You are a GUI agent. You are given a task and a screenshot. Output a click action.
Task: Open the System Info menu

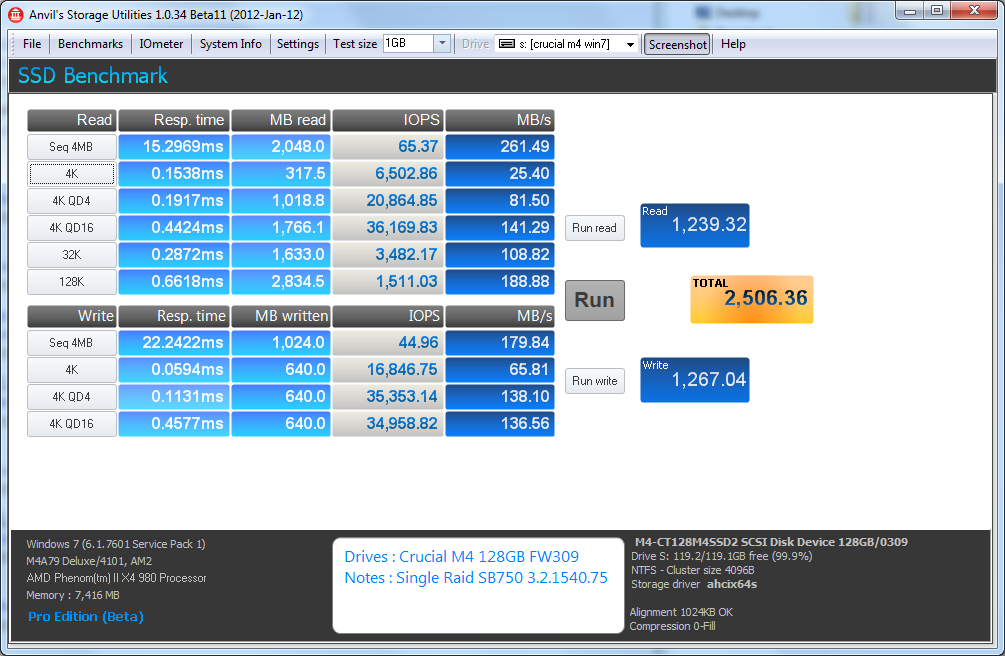point(231,44)
